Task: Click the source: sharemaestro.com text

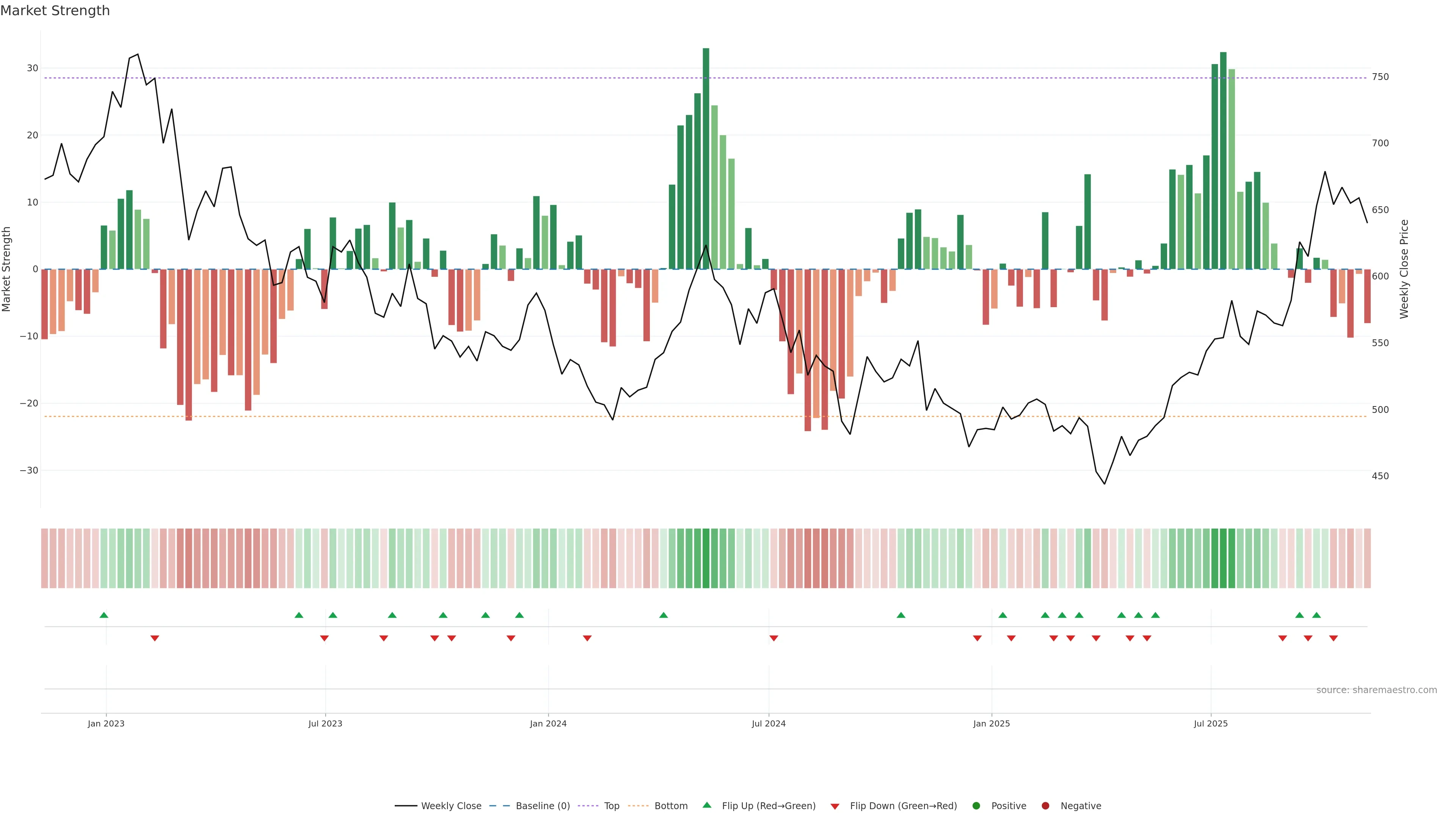Action: pos(1376,690)
